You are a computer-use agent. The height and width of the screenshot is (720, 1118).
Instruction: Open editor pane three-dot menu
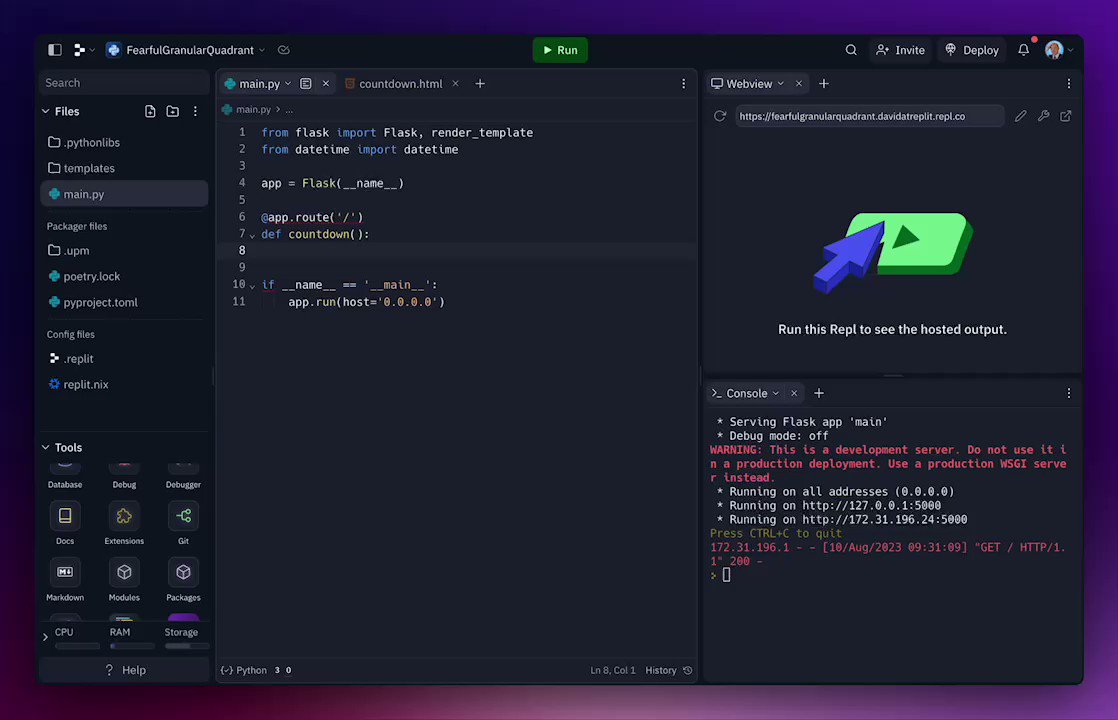point(683,83)
